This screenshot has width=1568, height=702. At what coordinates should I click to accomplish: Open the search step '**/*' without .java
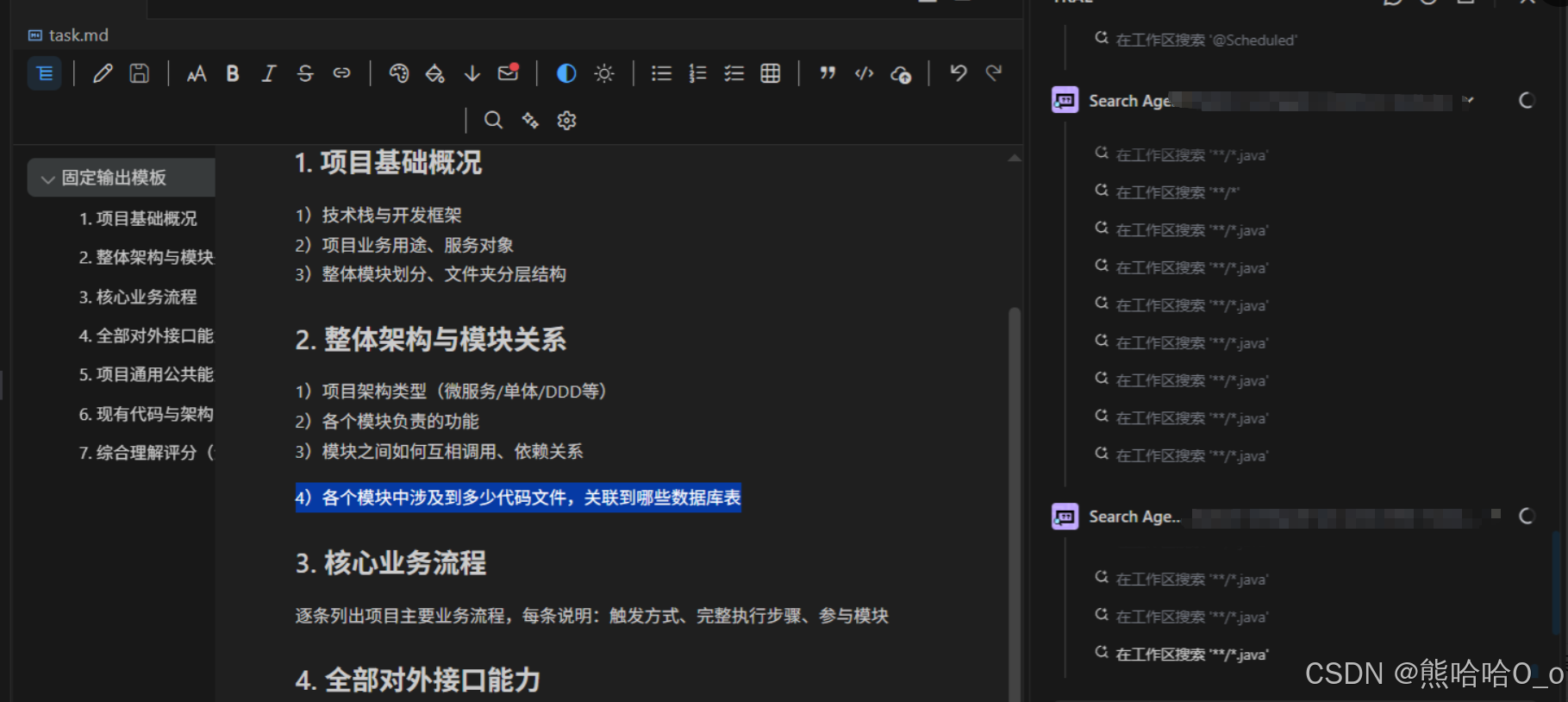click(1167, 192)
